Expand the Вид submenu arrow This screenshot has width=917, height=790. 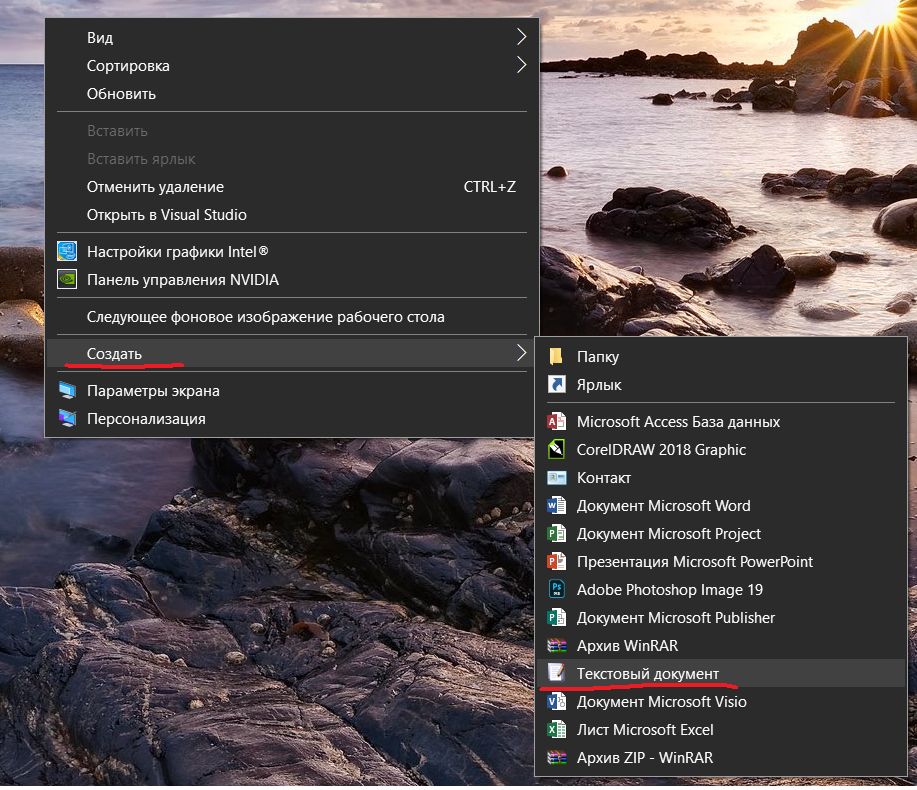click(x=521, y=37)
